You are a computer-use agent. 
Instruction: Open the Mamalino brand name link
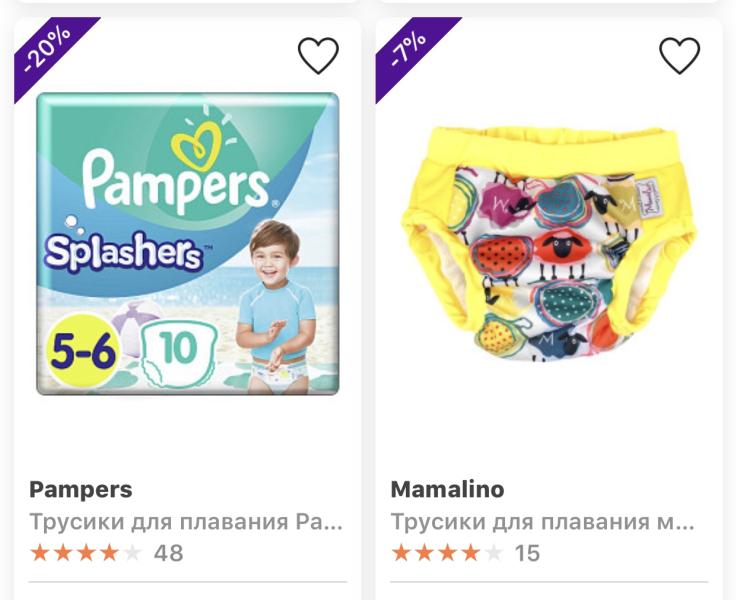coord(447,490)
